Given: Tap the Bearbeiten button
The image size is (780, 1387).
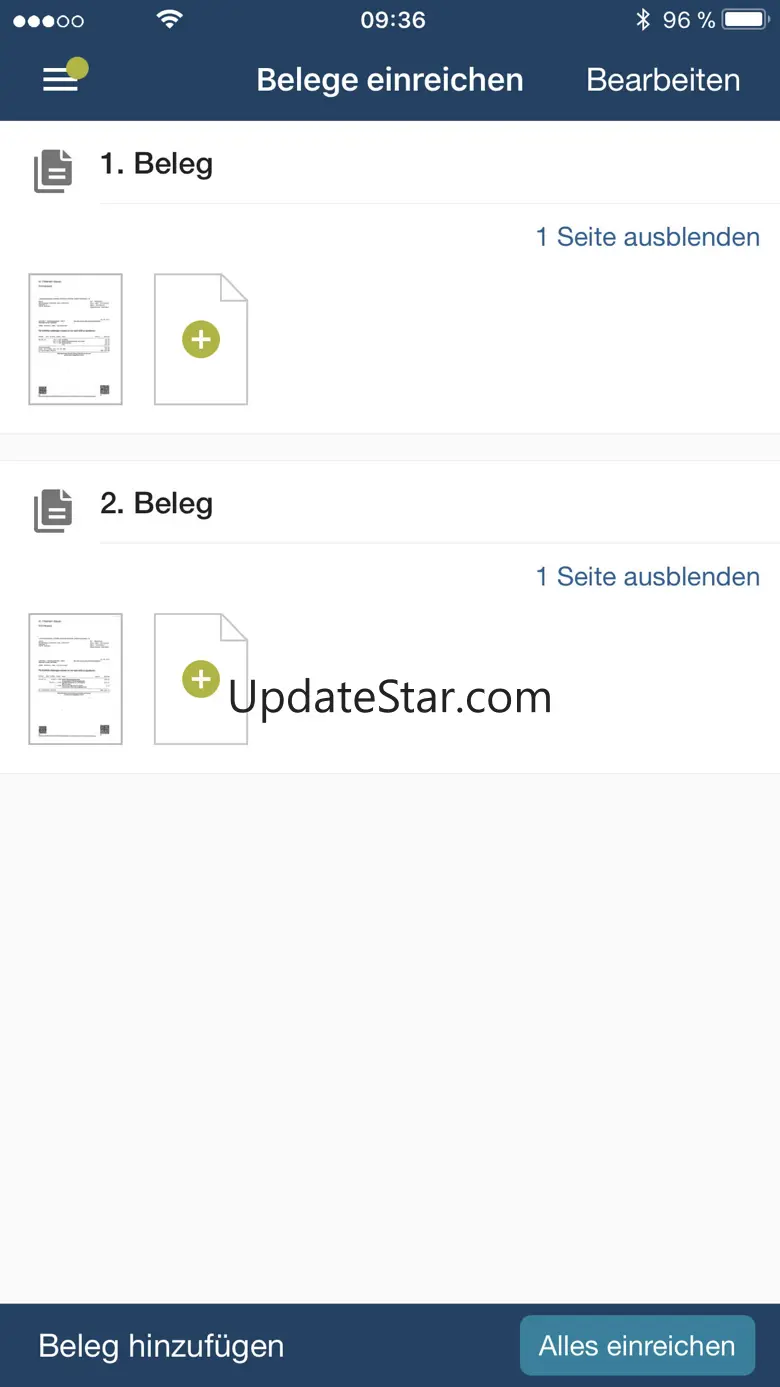Looking at the screenshot, I should (663, 80).
